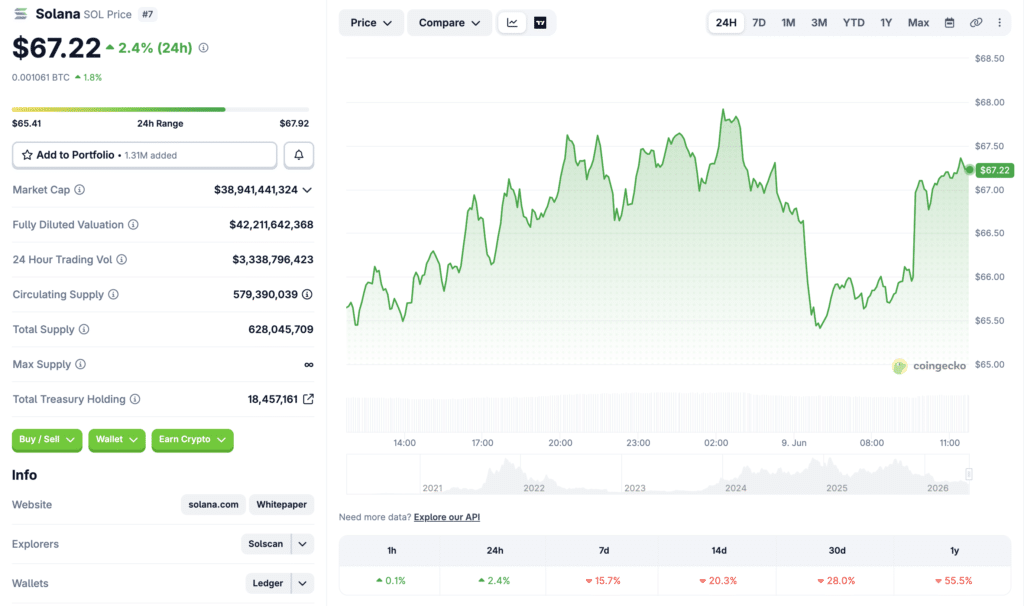Show Total Supply info icon
1024x606 pixels.
[84, 329]
